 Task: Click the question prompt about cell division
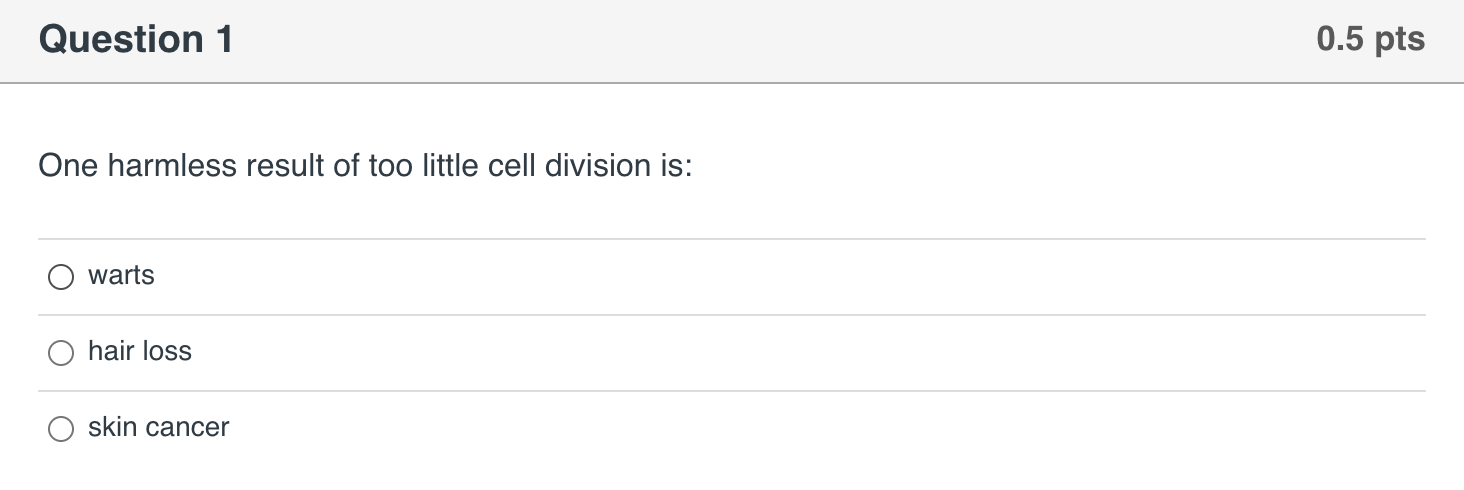point(365,166)
